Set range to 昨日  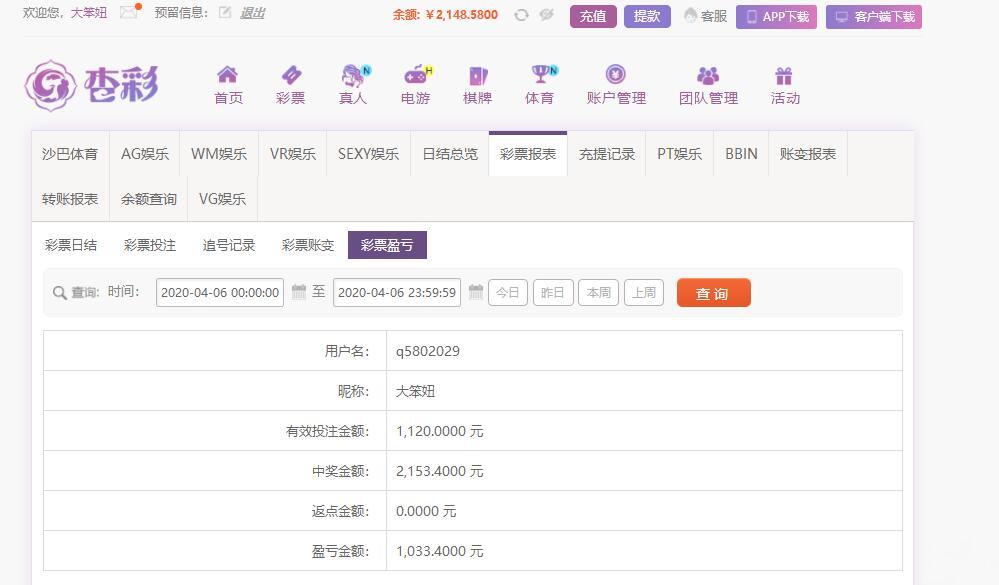(x=553, y=292)
